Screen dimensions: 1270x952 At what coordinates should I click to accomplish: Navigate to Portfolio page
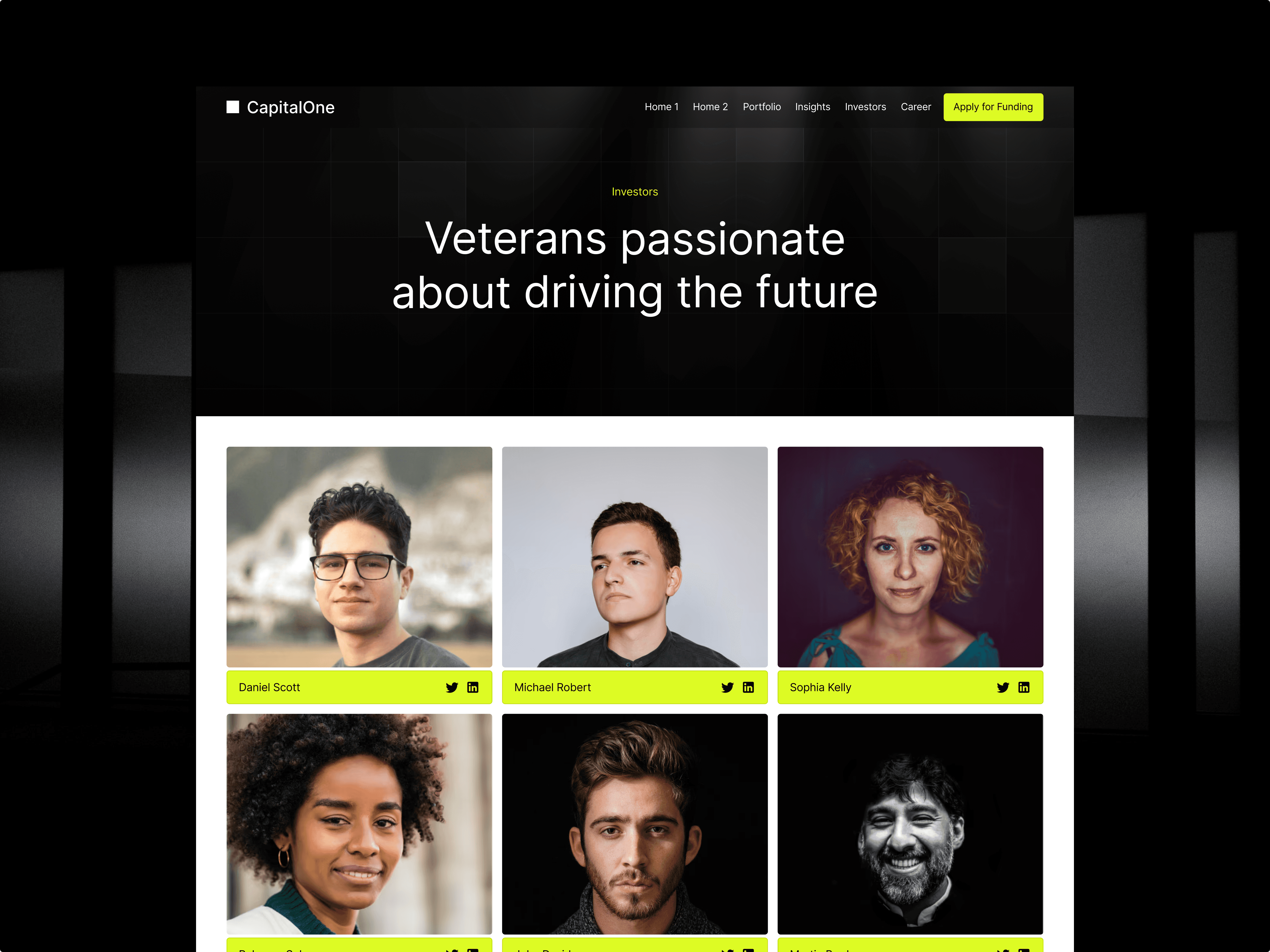click(x=762, y=107)
